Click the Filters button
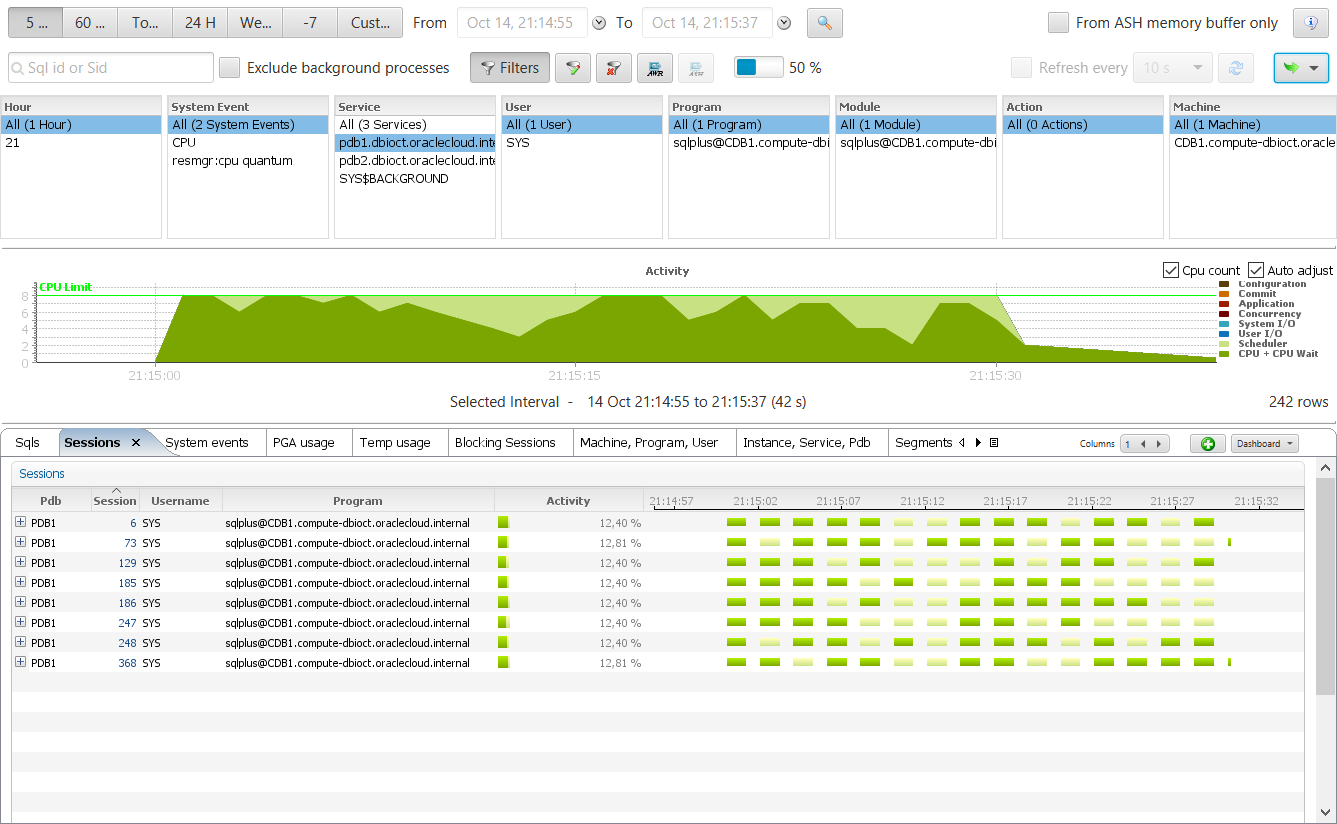Screen dimensions: 1337x824 pos(510,68)
